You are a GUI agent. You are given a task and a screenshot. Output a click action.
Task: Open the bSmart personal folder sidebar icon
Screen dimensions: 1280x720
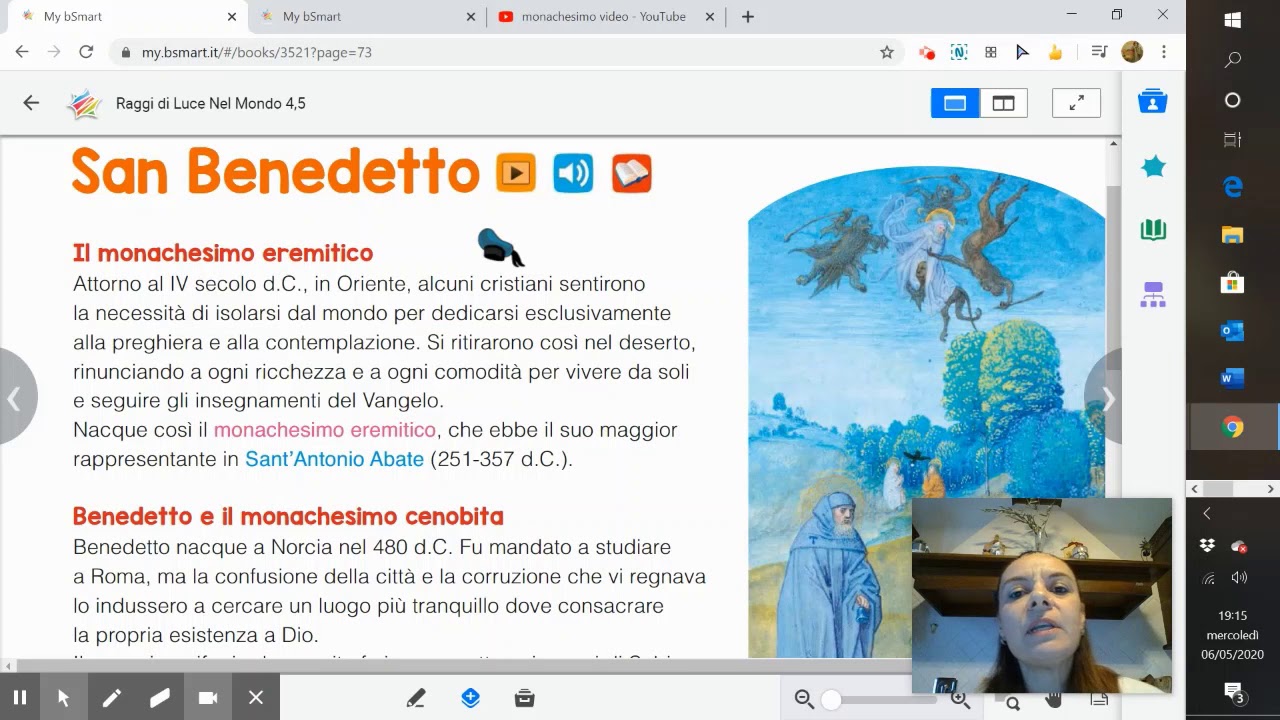[1153, 102]
